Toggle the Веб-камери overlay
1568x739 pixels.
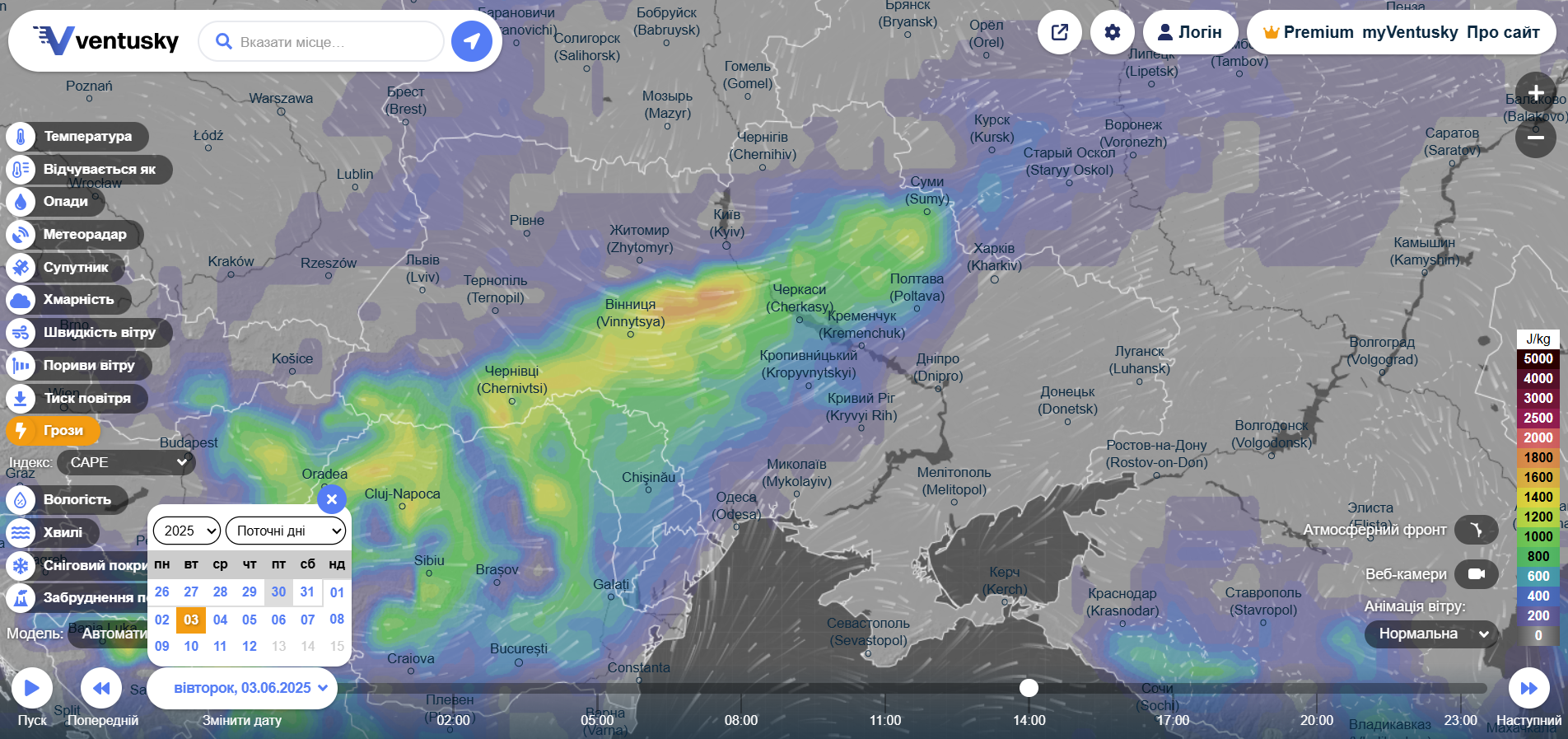point(1476,574)
